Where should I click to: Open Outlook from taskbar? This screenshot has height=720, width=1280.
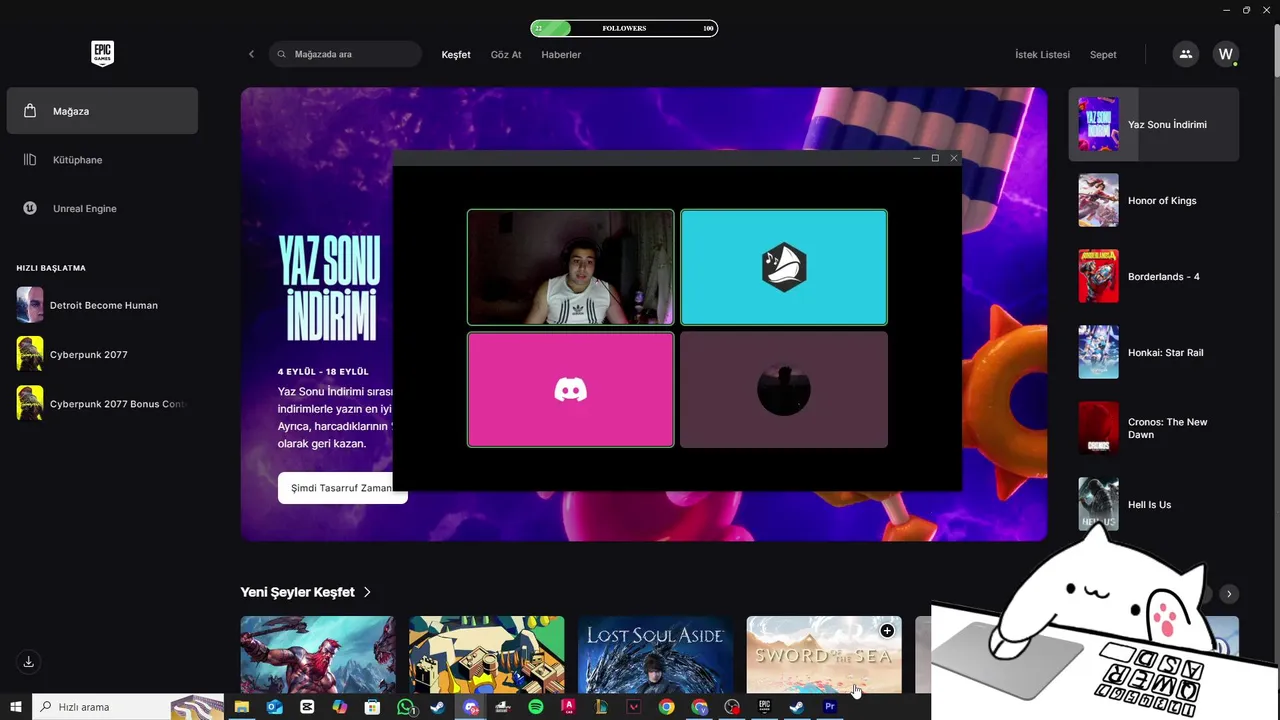click(x=274, y=707)
